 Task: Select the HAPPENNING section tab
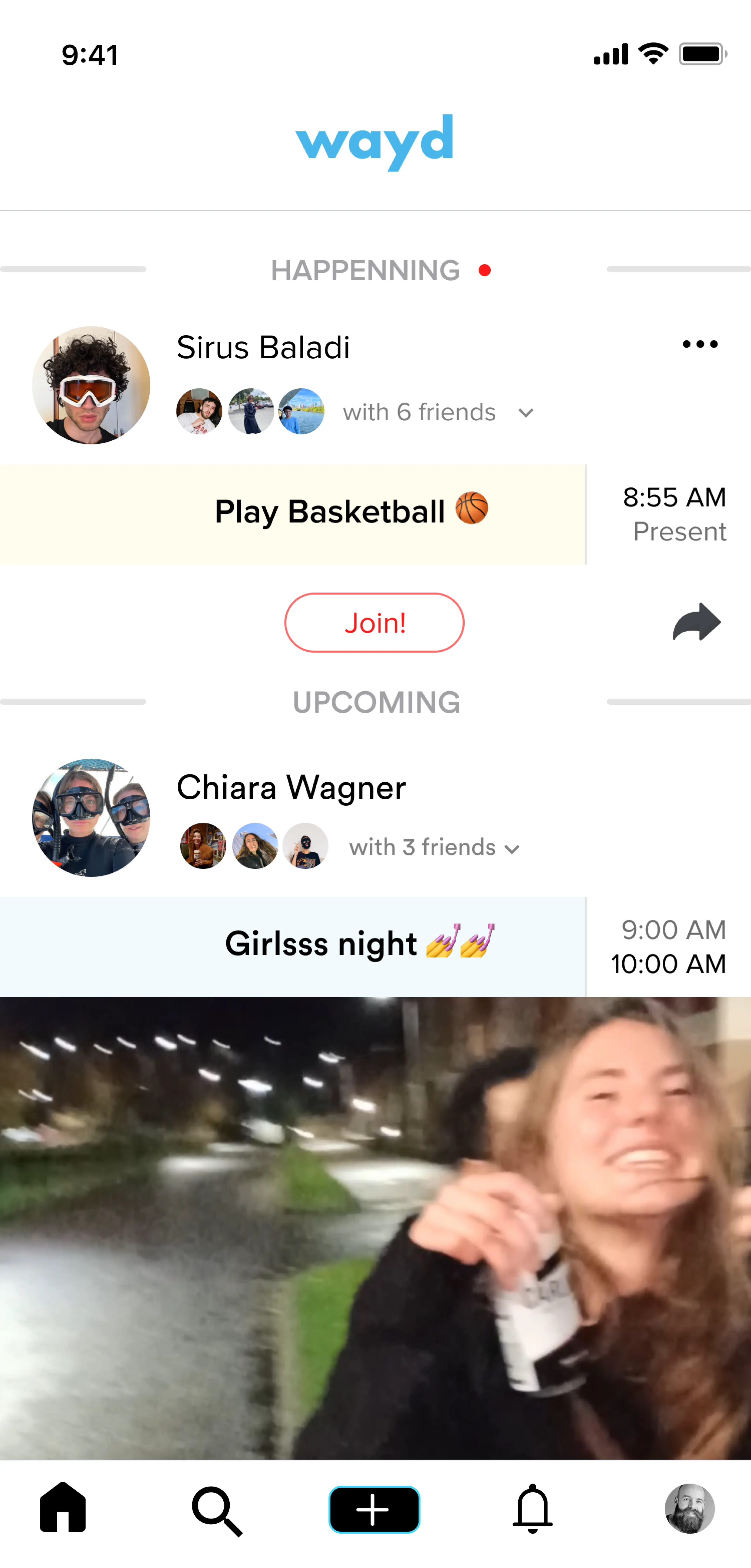[x=375, y=269]
